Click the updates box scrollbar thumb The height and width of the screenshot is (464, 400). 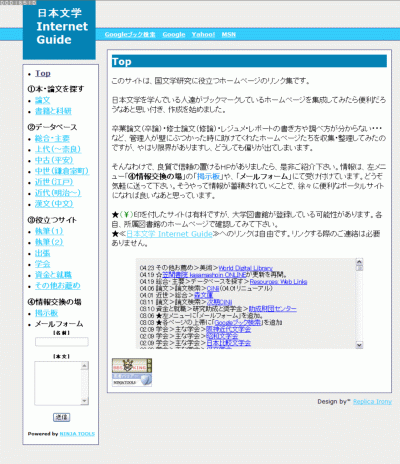(x=359, y=268)
